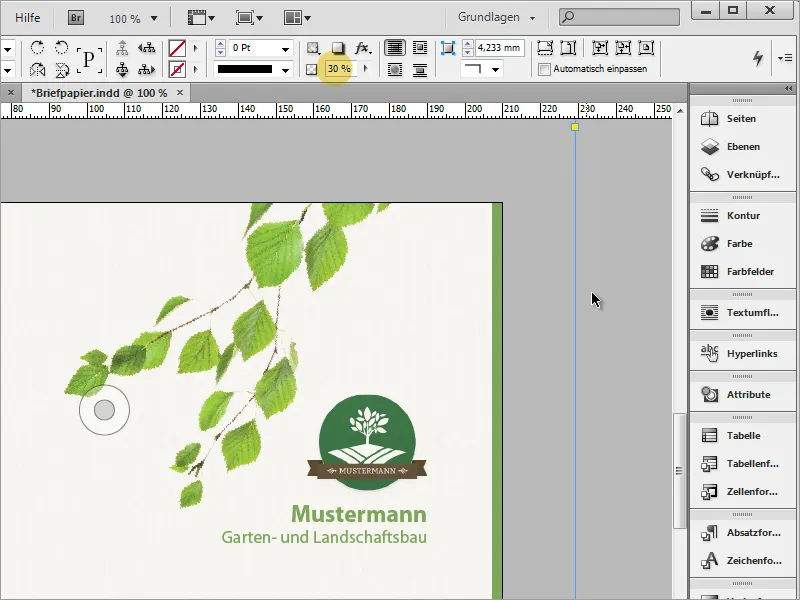Switch to the Briefpapier.indd tab
This screenshot has width=800, height=600.
tap(99, 93)
